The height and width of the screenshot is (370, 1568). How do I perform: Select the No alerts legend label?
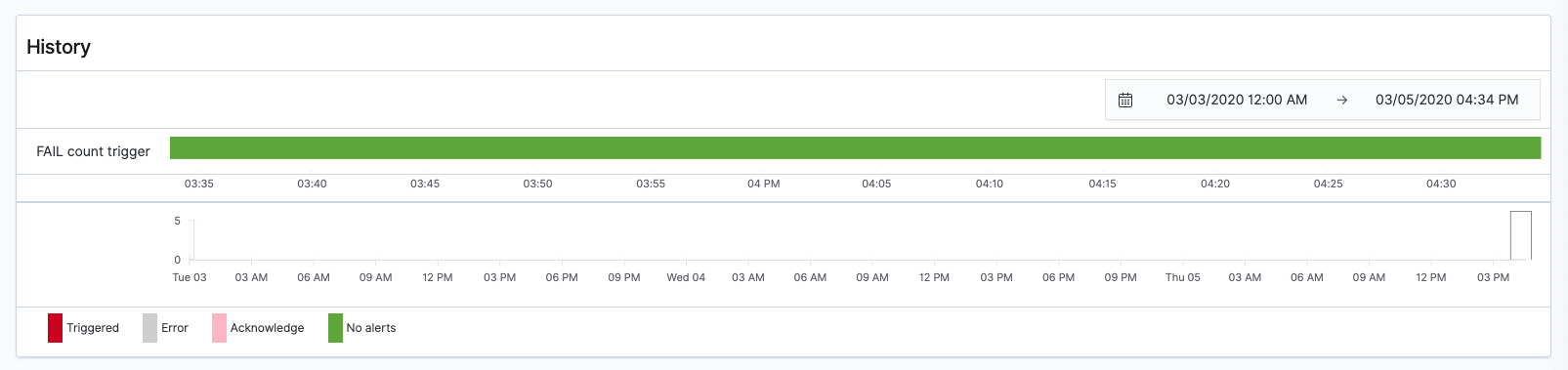(371, 328)
